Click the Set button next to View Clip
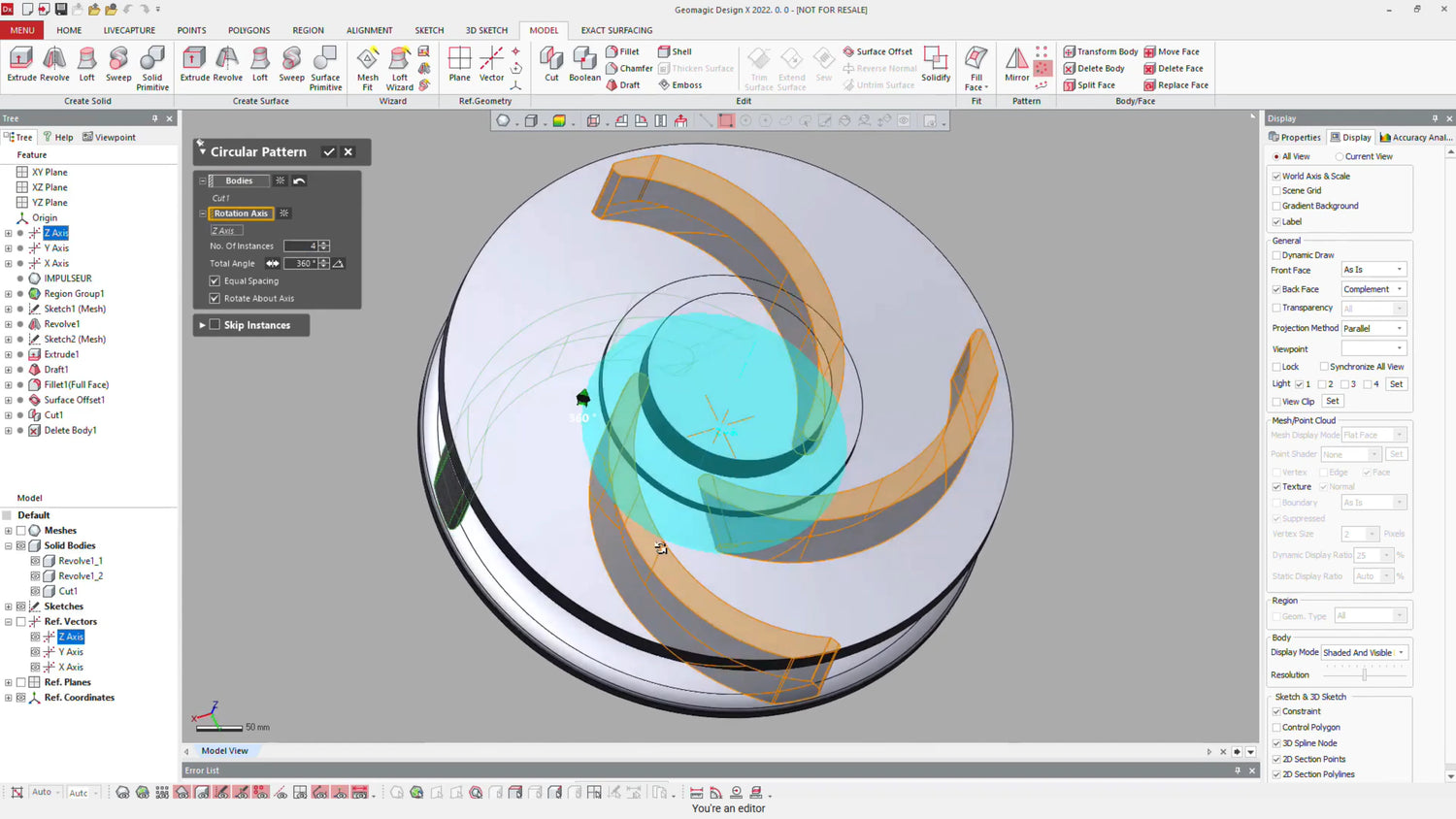The height and width of the screenshot is (819, 1456). tap(1332, 401)
